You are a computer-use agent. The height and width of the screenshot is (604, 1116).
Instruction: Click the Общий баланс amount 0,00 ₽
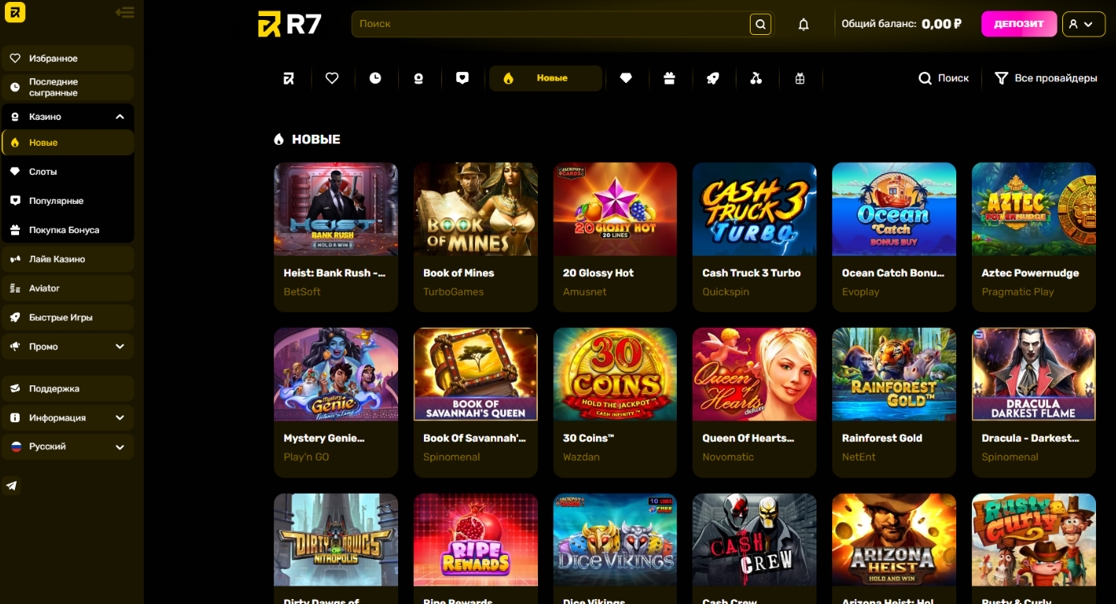tap(941, 24)
